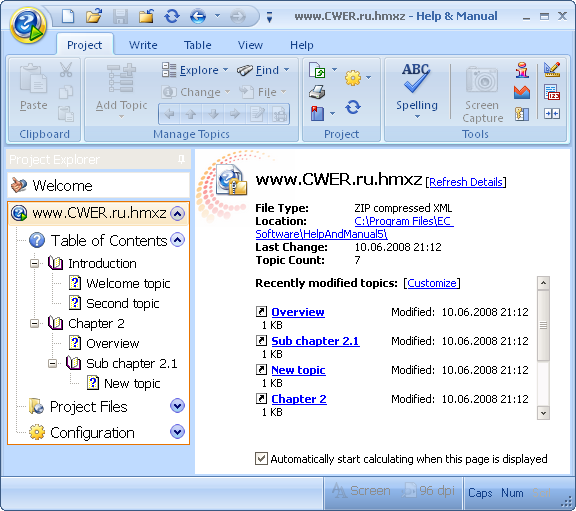
Task: Open the Help ribbon tab
Action: (x=302, y=45)
